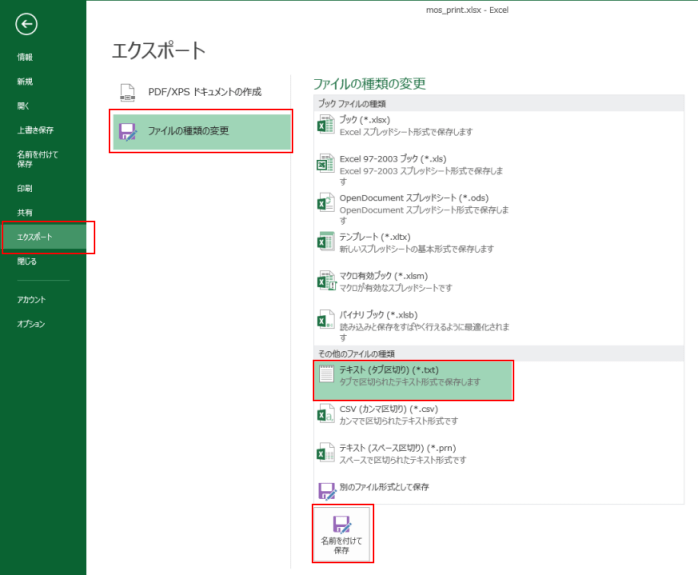Viewport: 698px width, 575px height.
Task: Click the テンプレート (*.xltx) icon
Action: (x=326, y=241)
